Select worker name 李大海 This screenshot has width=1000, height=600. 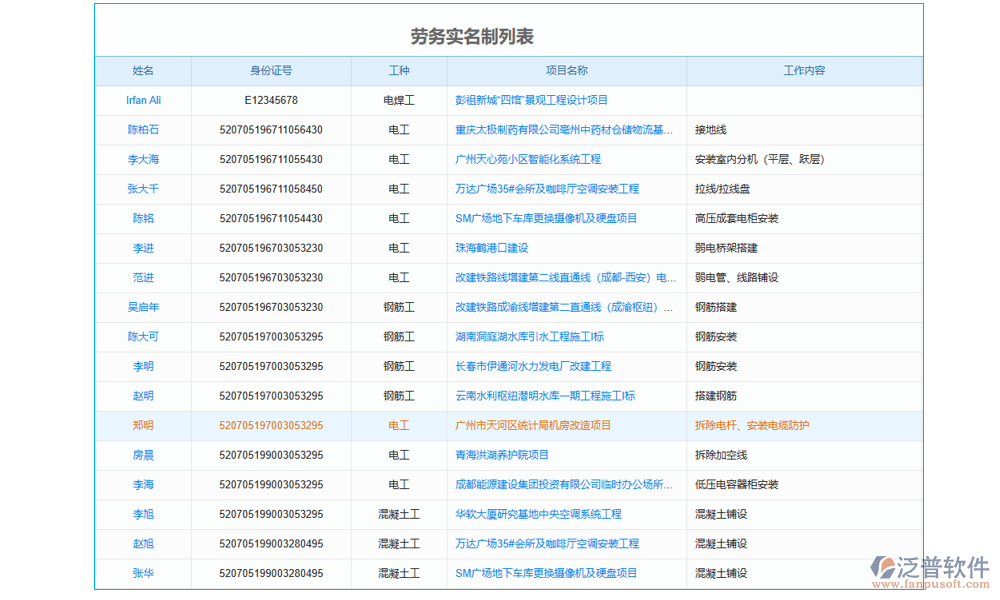(143, 160)
